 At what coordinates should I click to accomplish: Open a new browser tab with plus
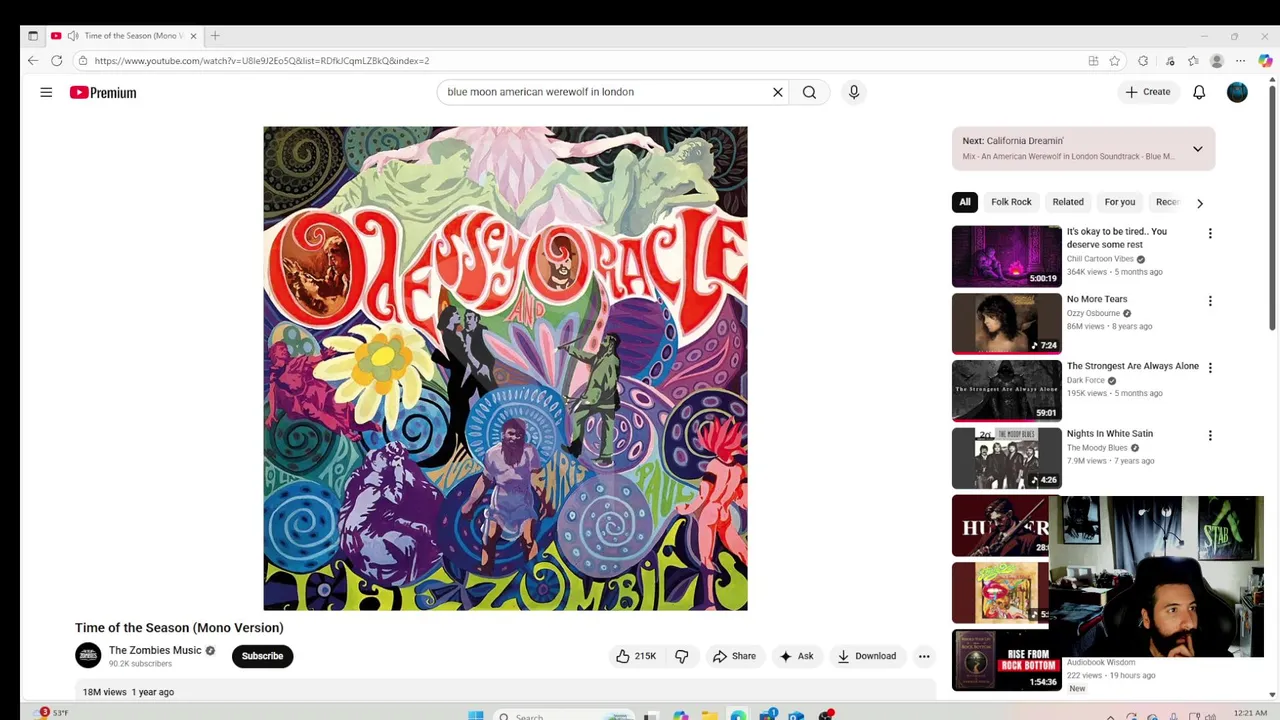point(215,36)
